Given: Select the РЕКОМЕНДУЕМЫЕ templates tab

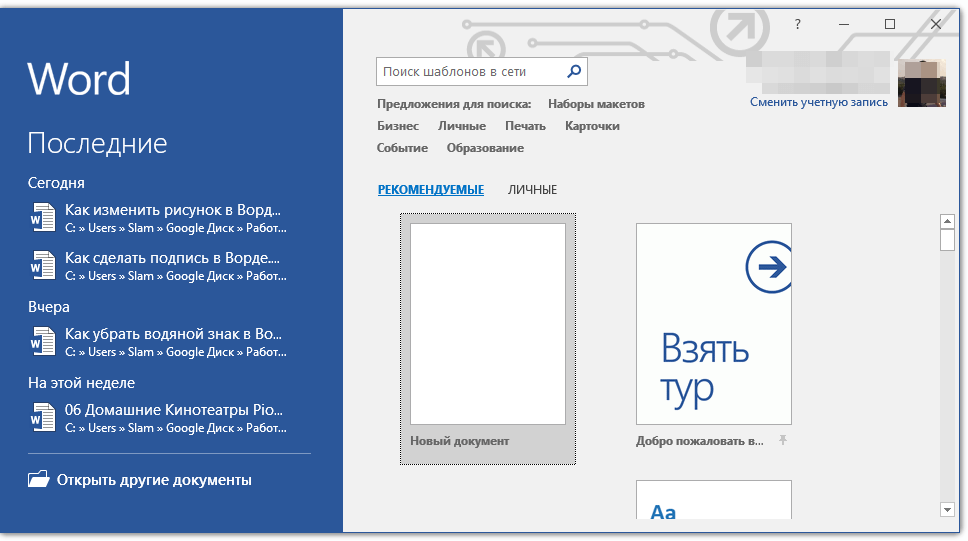Looking at the screenshot, I should (430, 190).
